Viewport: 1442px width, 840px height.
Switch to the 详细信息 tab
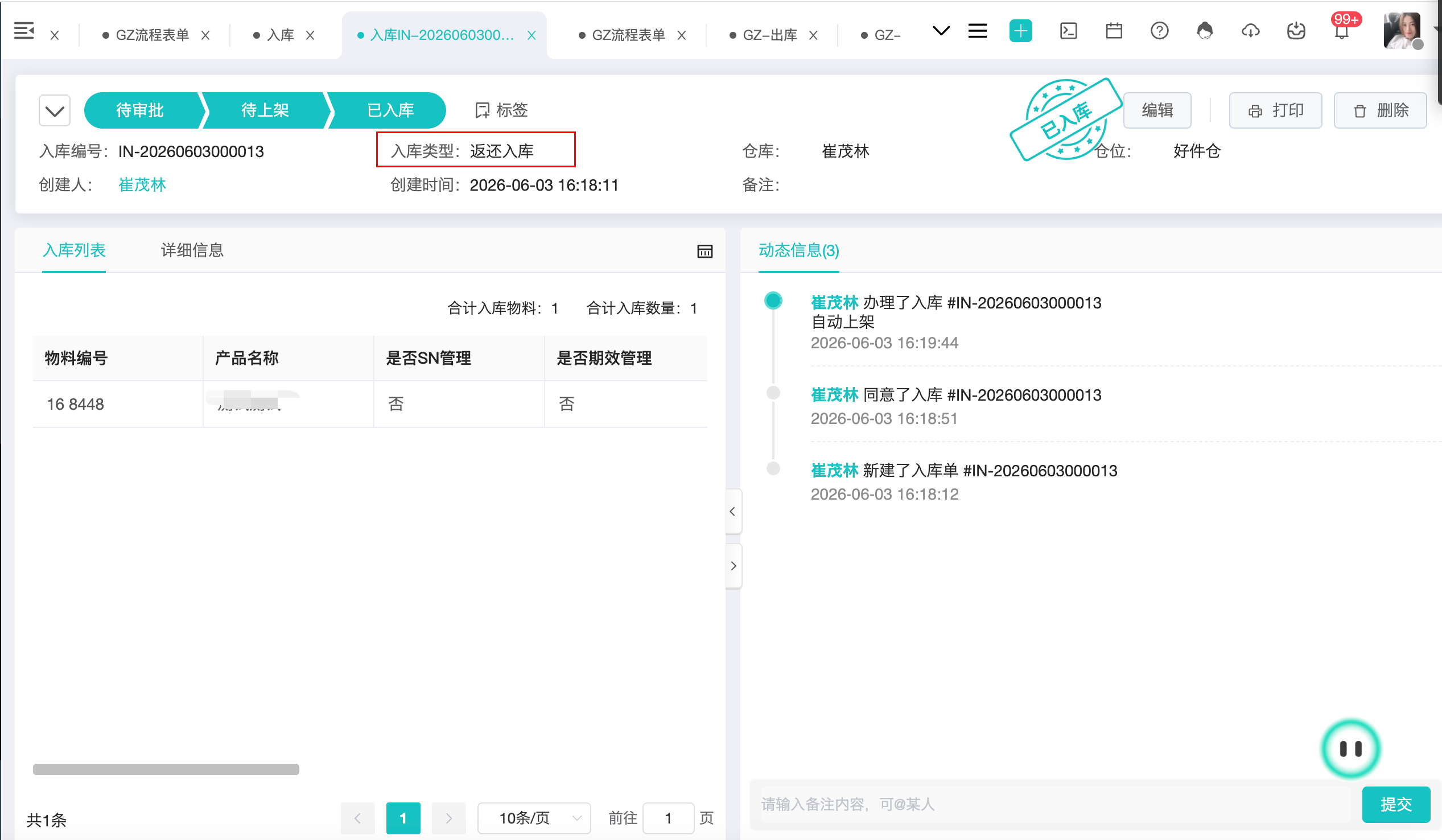192,250
